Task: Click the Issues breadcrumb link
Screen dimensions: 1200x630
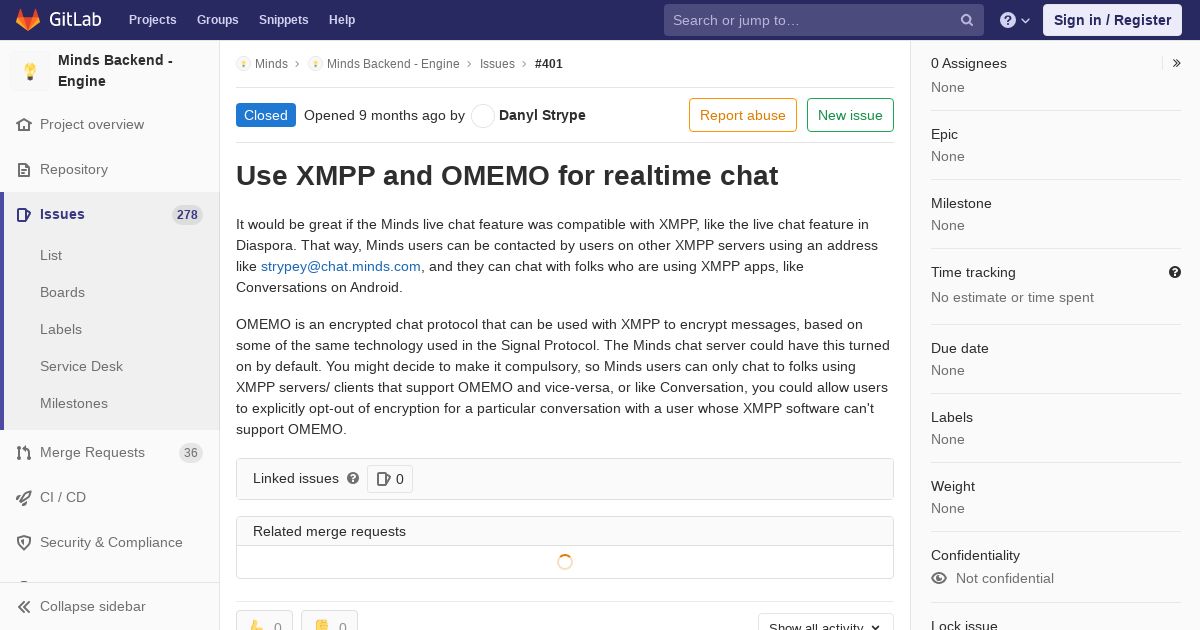Action: coord(497,64)
